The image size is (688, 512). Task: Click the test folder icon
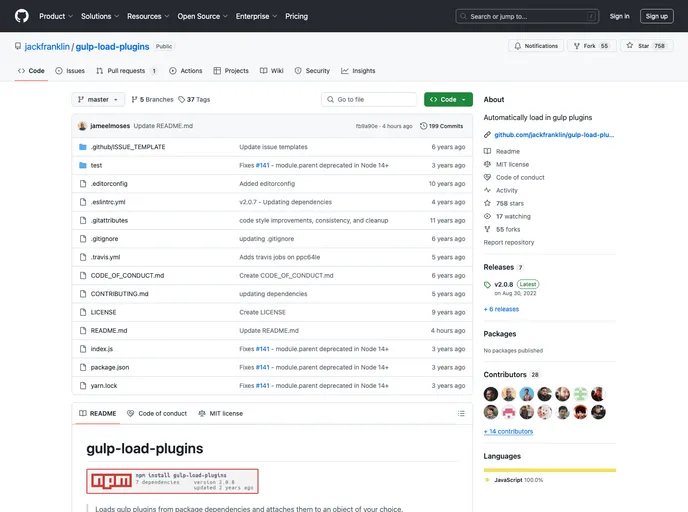click(82, 165)
